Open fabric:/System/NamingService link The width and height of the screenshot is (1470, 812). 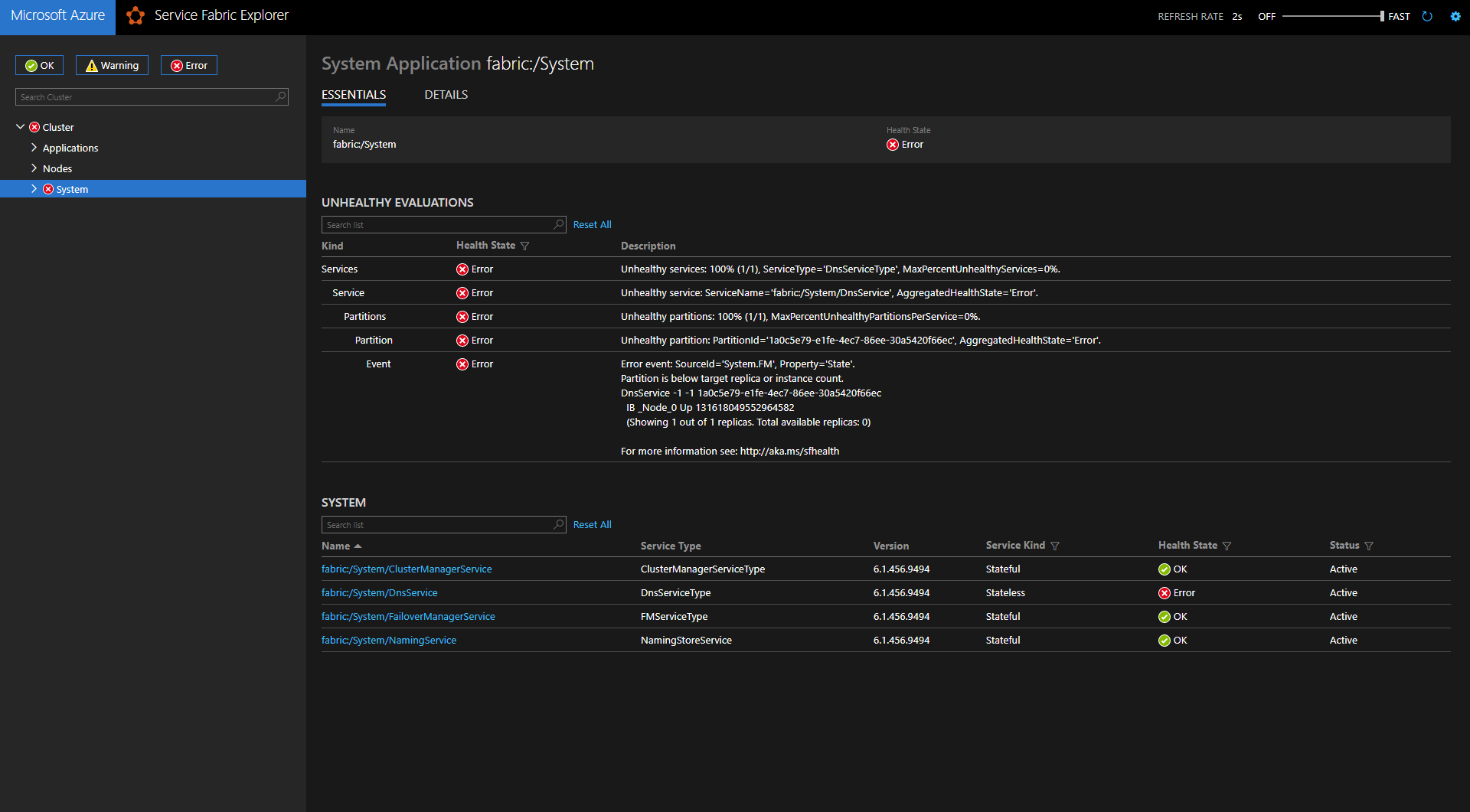[x=389, y=641]
